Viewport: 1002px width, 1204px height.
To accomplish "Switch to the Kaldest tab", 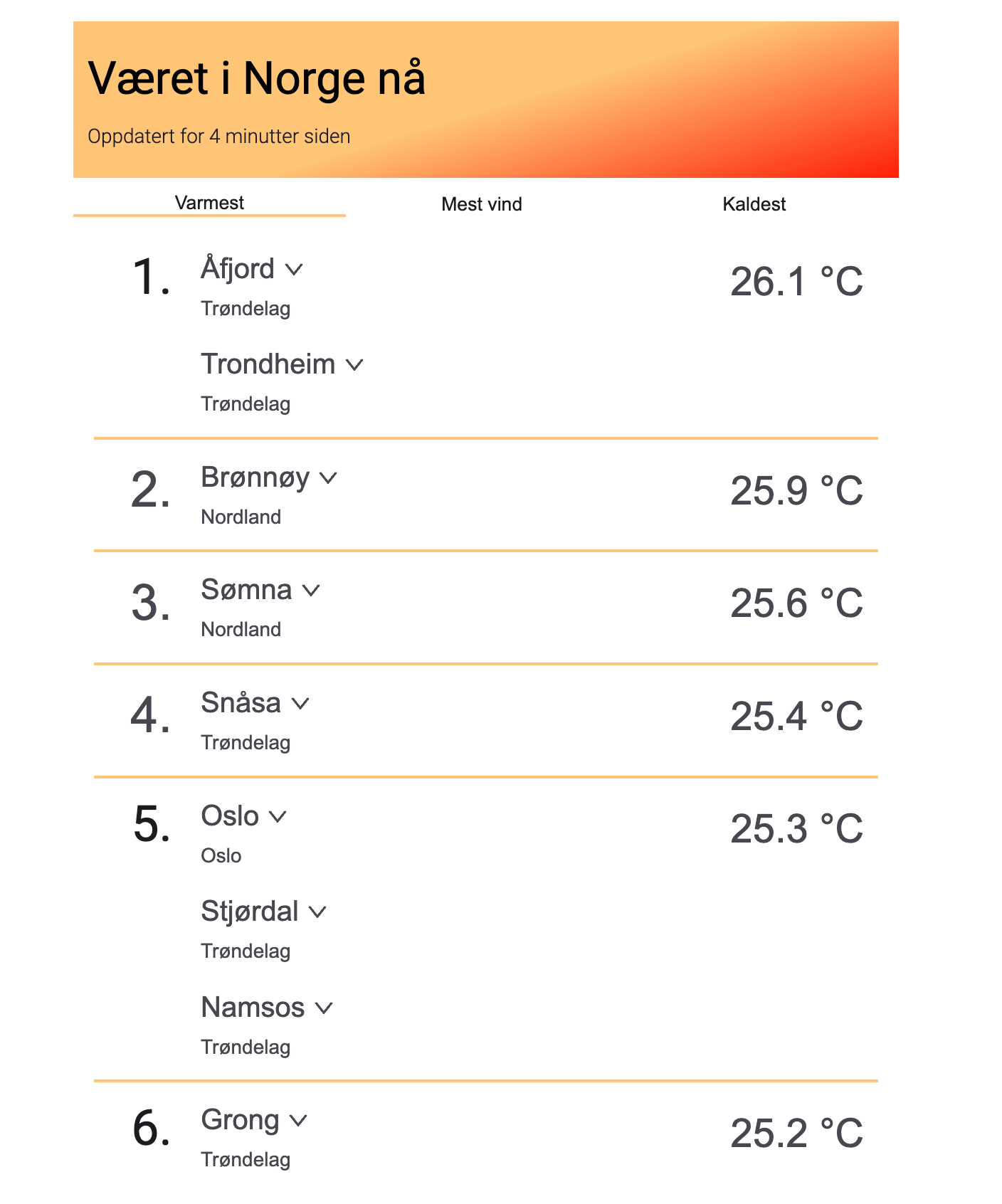I will pos(754,204).
